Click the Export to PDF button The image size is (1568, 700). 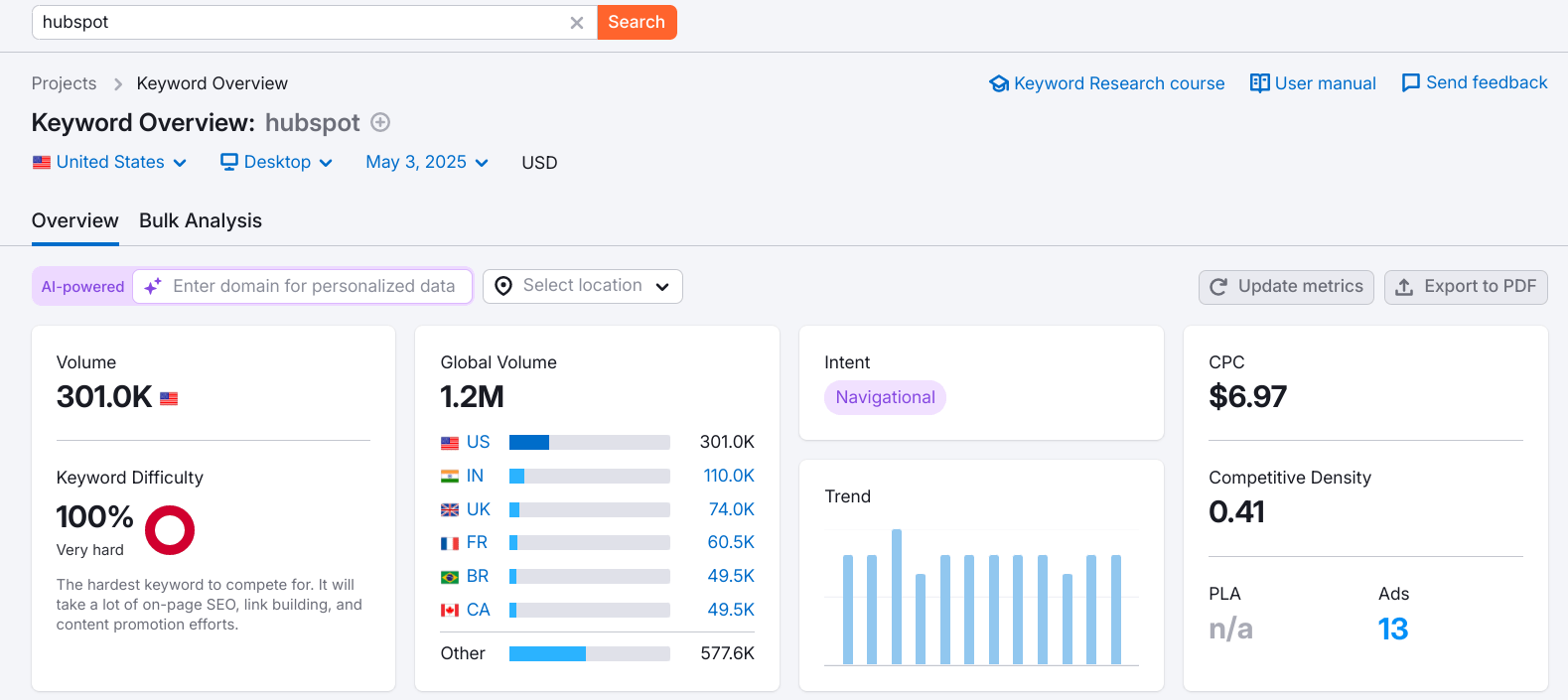[1466, 287]
